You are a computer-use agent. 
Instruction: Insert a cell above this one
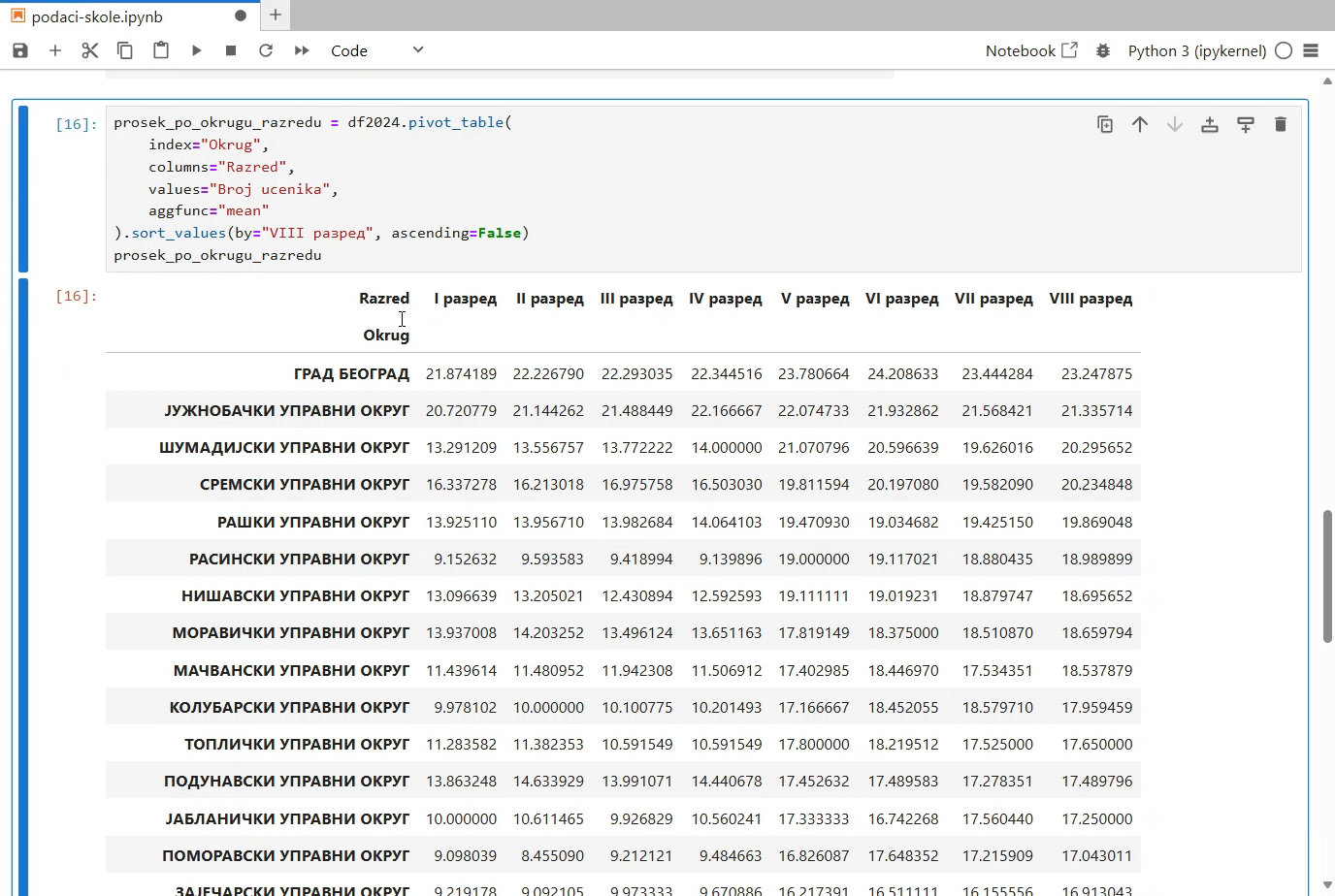pyautogui.click(x=1210, y=124)
